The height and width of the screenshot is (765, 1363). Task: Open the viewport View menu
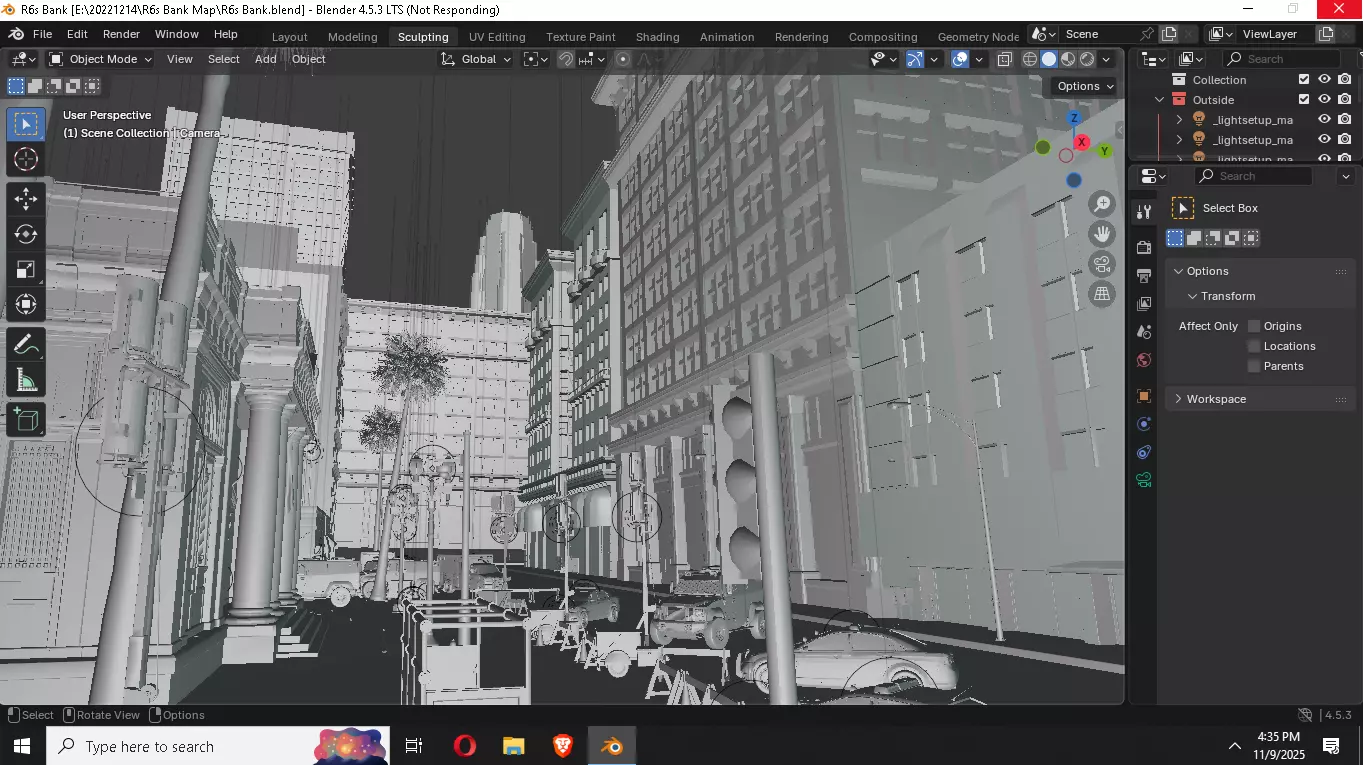click(180, 59)
